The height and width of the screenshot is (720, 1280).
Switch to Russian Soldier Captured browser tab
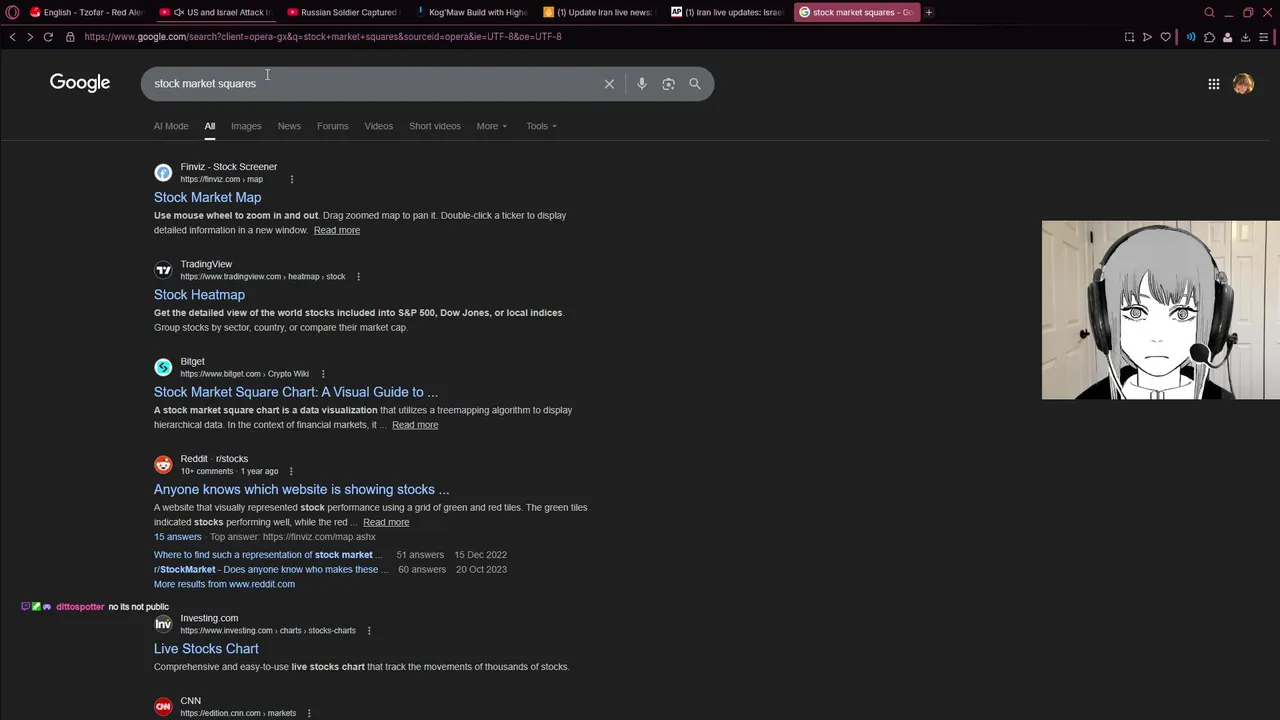[x=343, y=12]
